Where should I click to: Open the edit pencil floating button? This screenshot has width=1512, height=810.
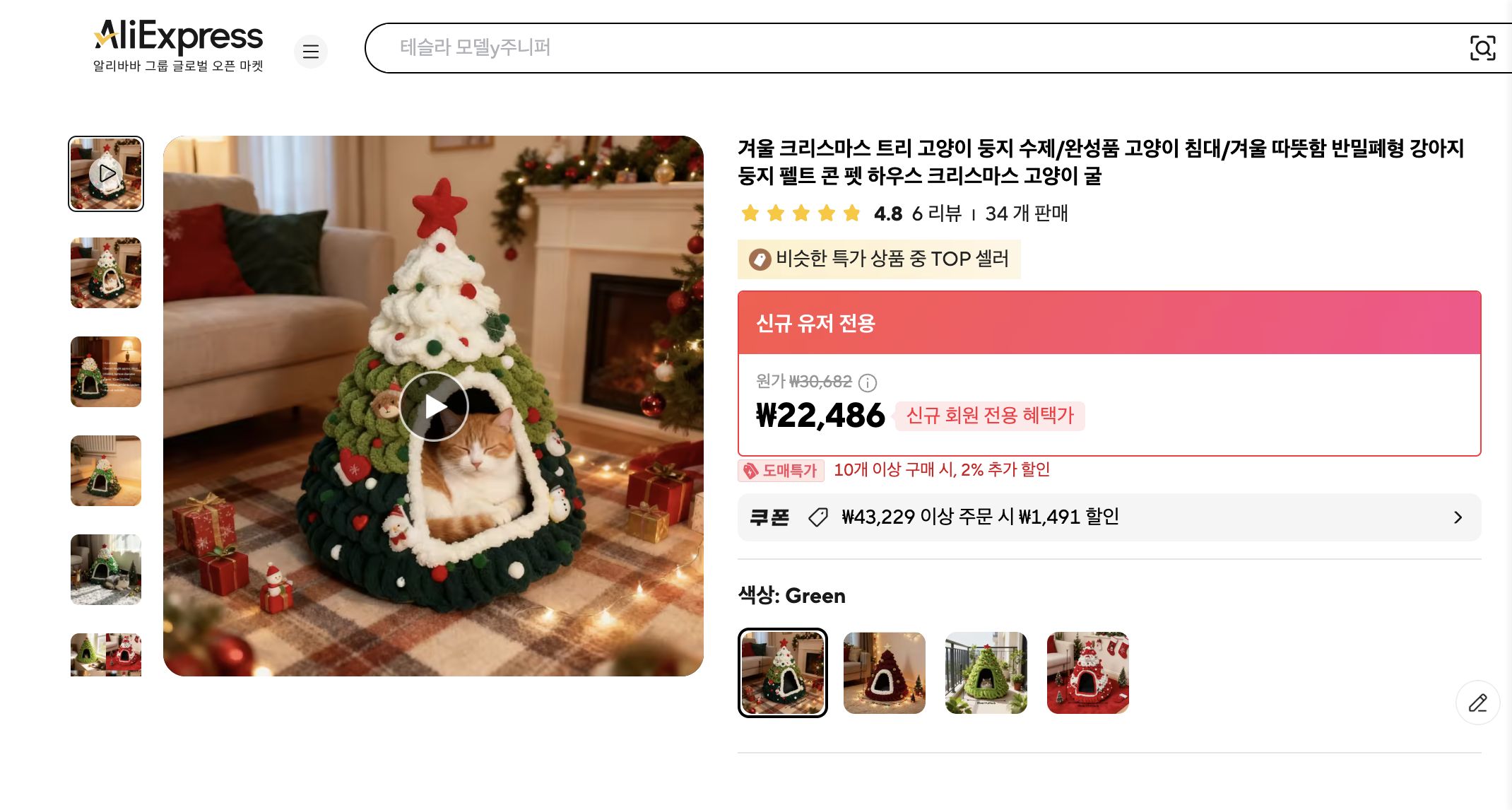[1477, 703]
